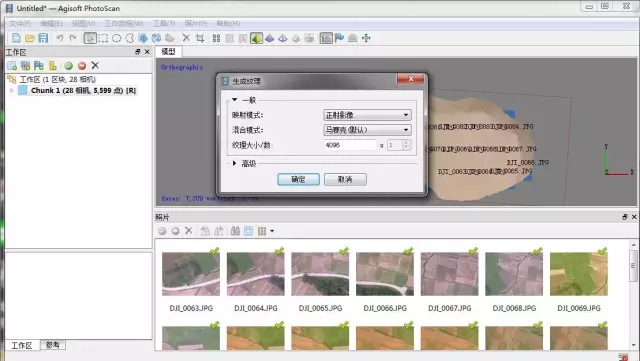The width and height of the screenshot is (640, 361).
Task: Open the mapping mode dropdown (正射影像)
Action: 367,115
